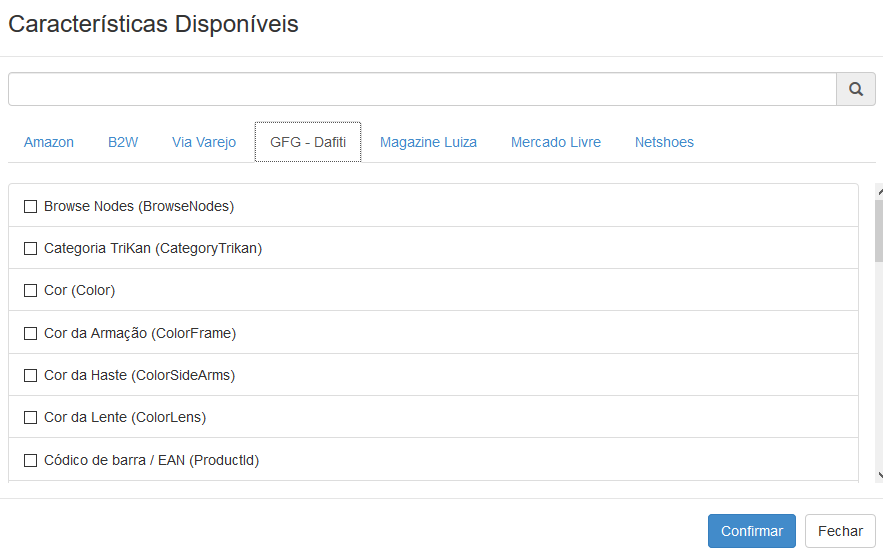Click the Fechar button
Screen dimensions: 883x550
tap(840, 531)
